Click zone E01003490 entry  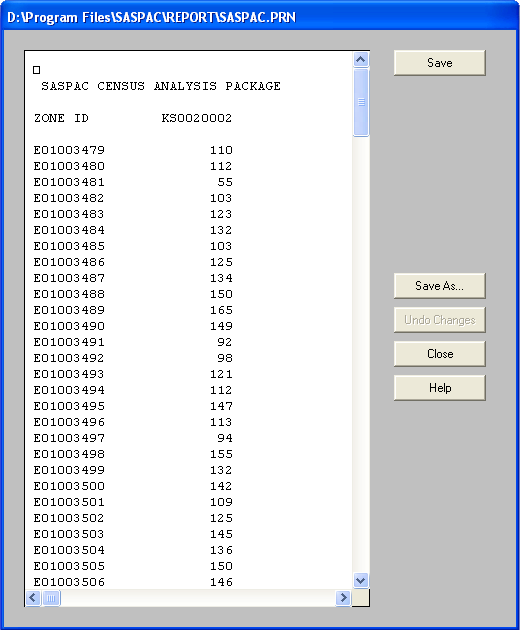point(69,326)
